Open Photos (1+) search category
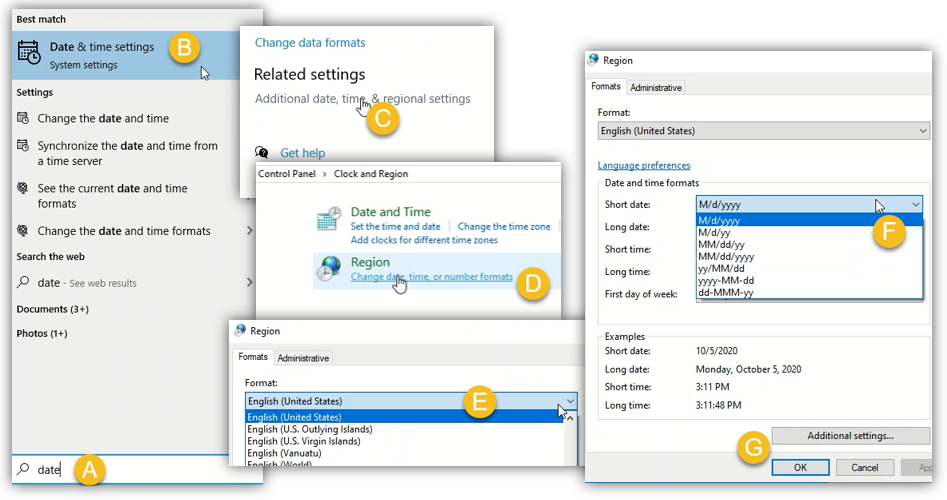Screen dimensions: 947x500 (x=42, y=333)
